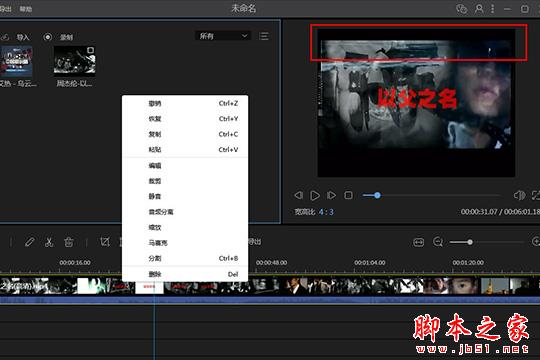The height and width of the screenshot is (360, 540).
Task: Select 静音 to mute the clip
Action: (x=185, y=196)
